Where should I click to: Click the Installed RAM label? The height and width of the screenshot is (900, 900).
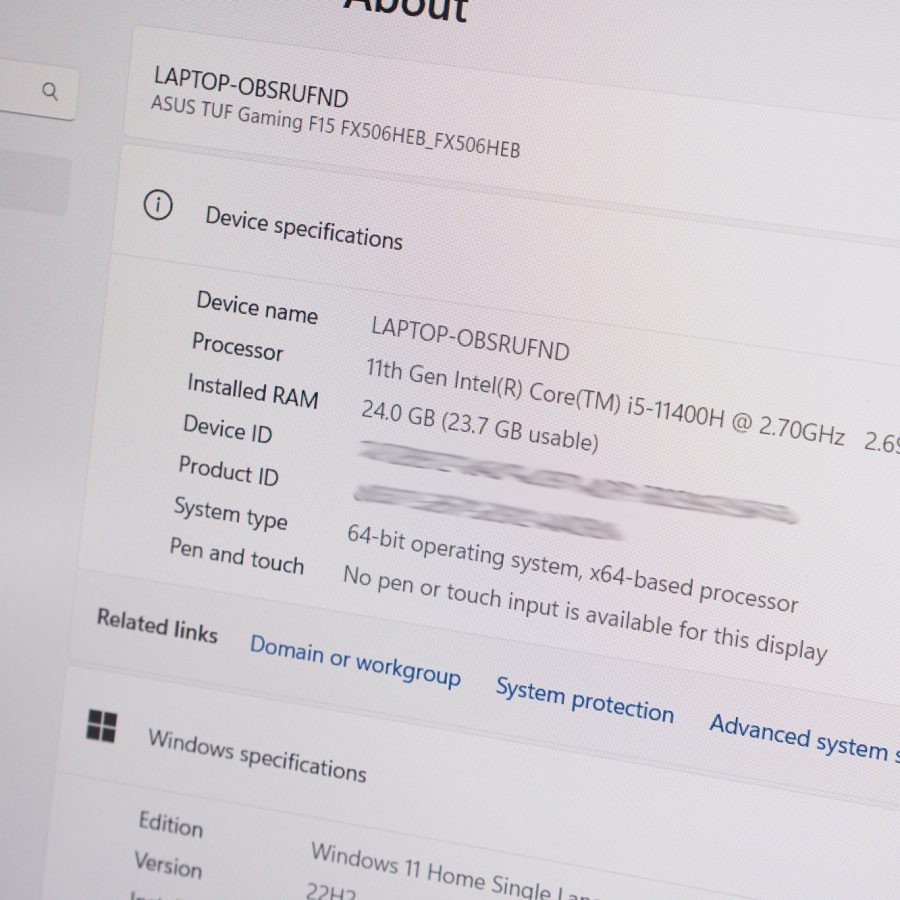tap(253, 390)
